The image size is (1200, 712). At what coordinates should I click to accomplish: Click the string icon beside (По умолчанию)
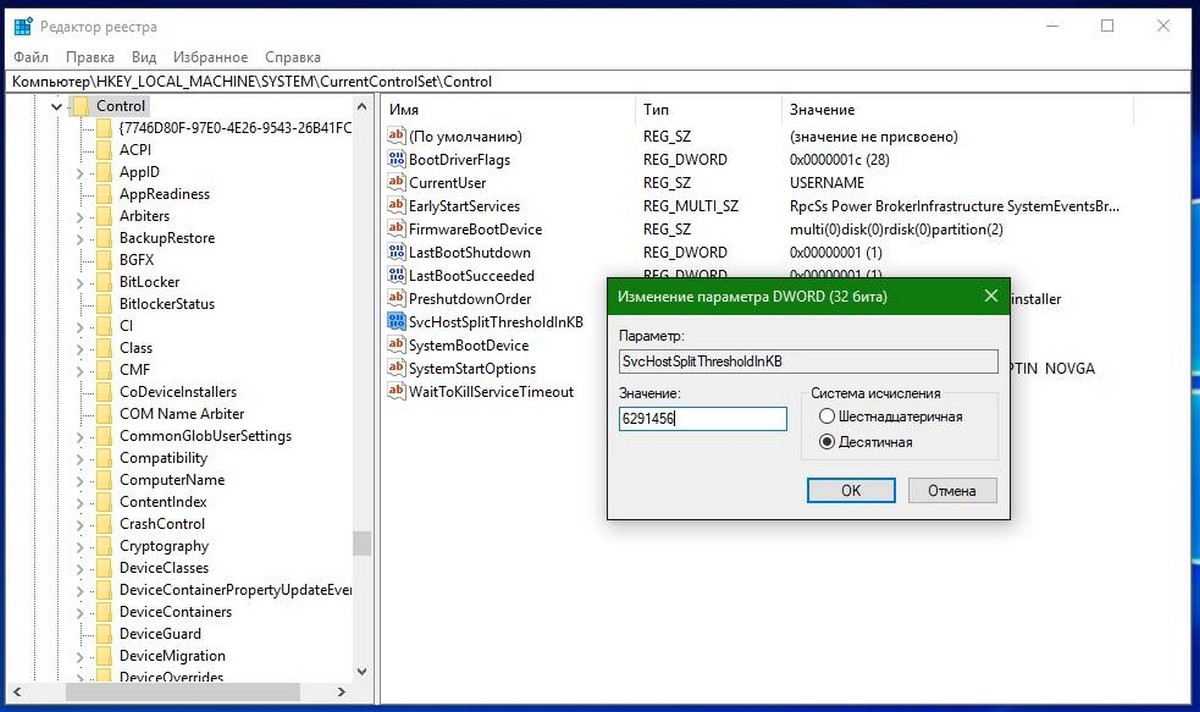(x=396, y=136)
